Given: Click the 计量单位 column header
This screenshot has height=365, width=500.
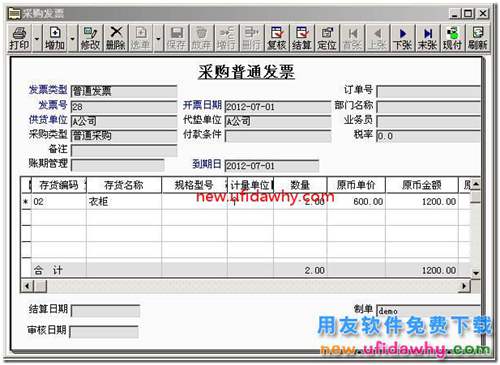Looking at the screenshot, I should (250, 185).
